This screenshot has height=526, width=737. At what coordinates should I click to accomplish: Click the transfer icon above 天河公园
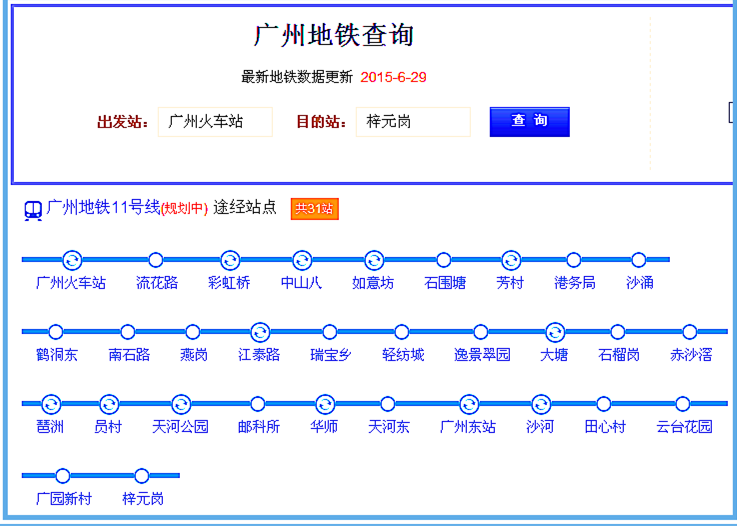(181, 404)
